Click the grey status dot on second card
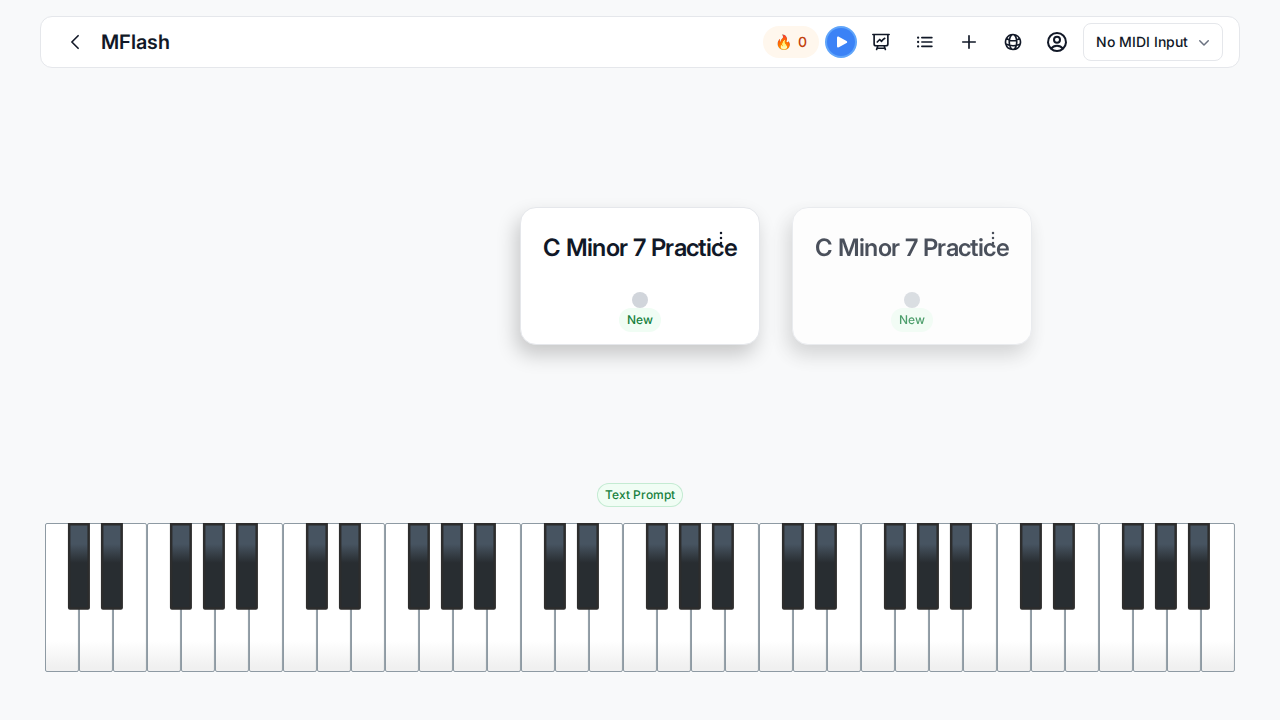1280x720 pixels. (x=912, y=300)
